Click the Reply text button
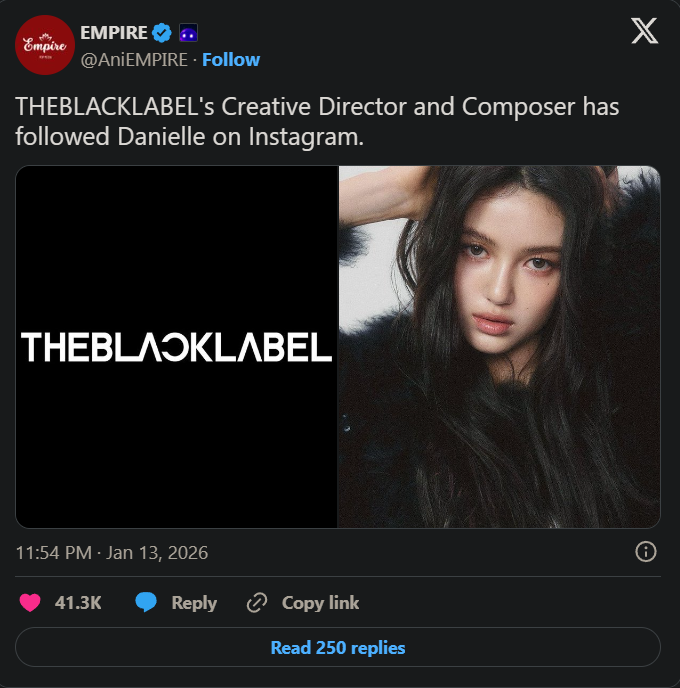 pyautogui.click(x=194, y=603)
